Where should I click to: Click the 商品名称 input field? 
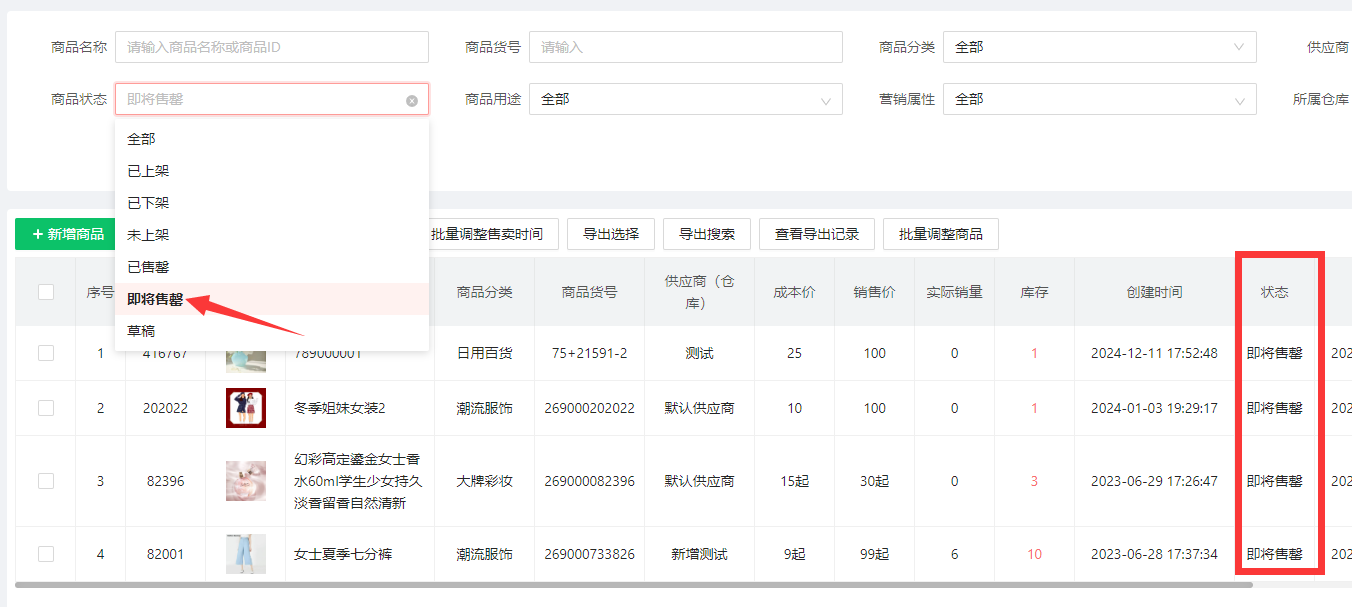coord(271,47)
